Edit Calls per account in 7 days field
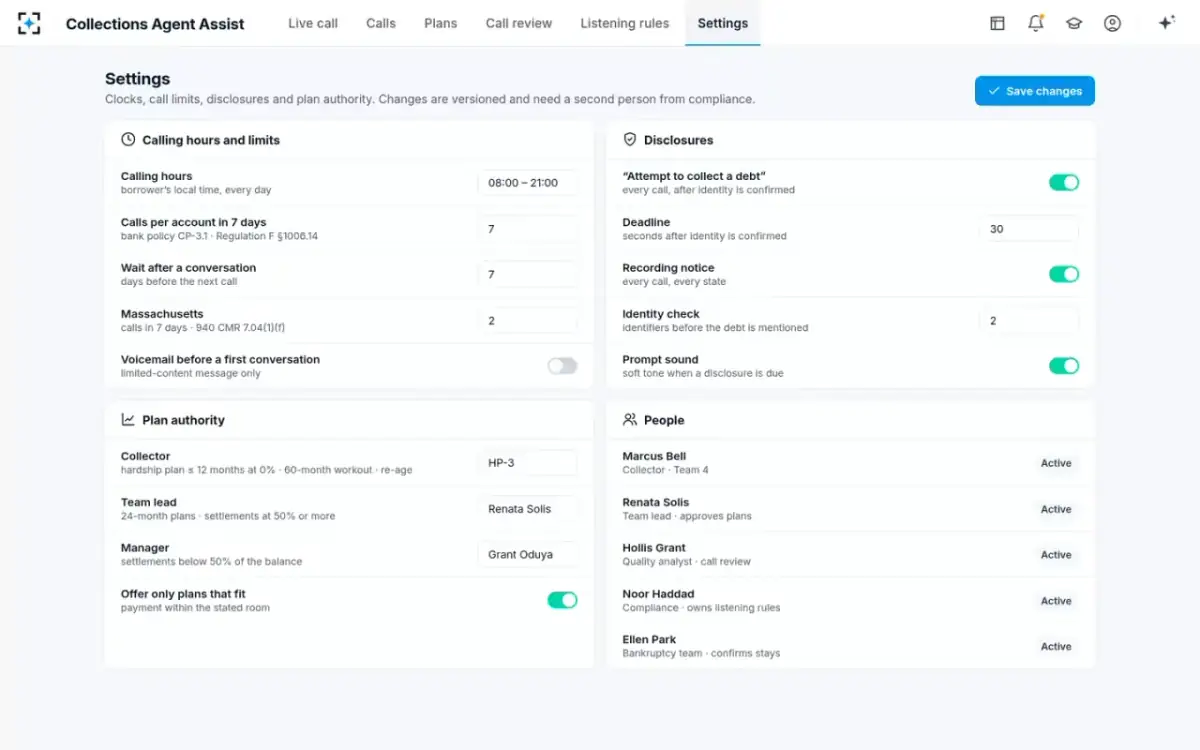Viewport: 1200px width, 750px height. point(528,229)
